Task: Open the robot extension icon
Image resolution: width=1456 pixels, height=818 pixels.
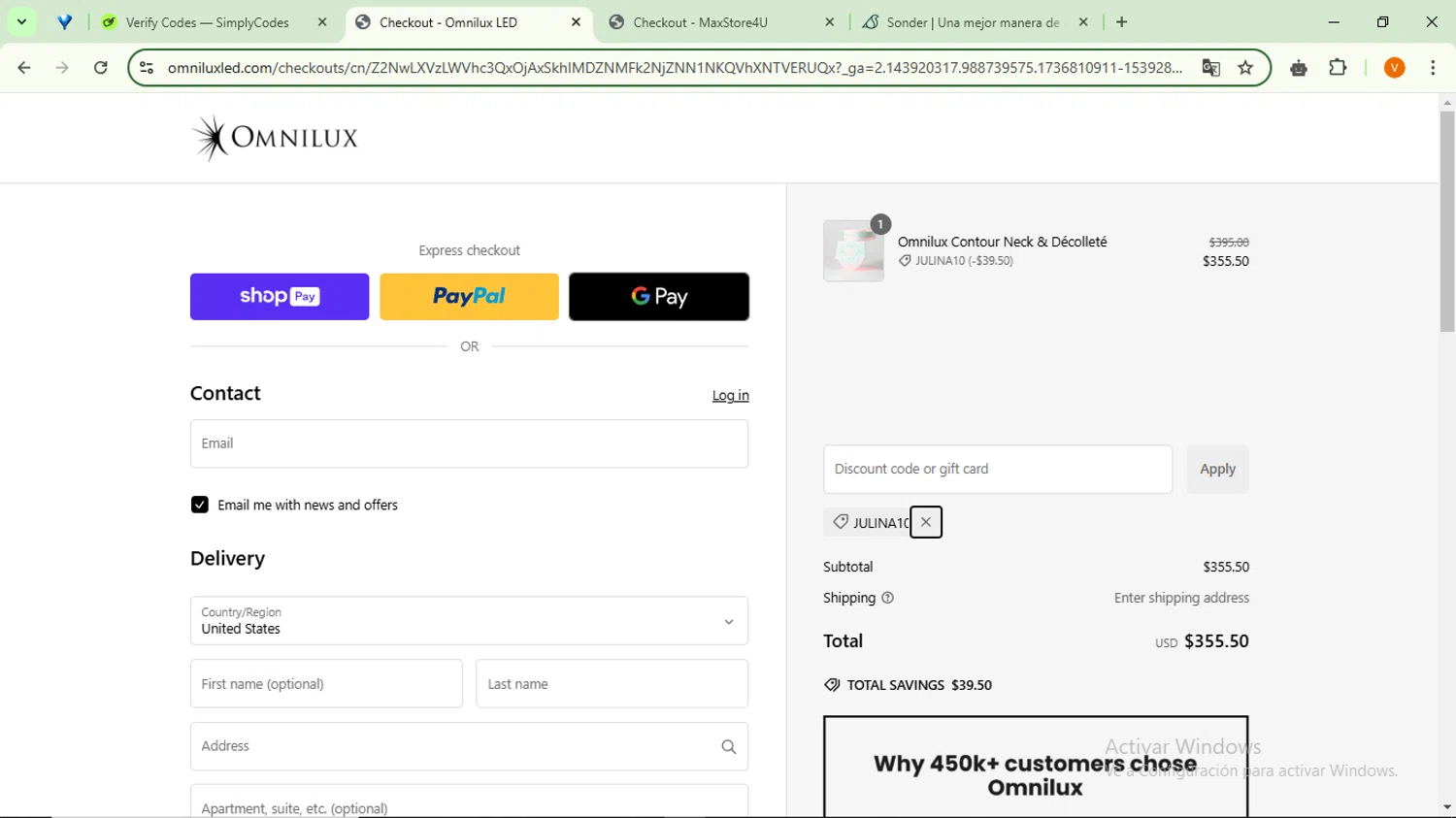Action: (1299, 68)
